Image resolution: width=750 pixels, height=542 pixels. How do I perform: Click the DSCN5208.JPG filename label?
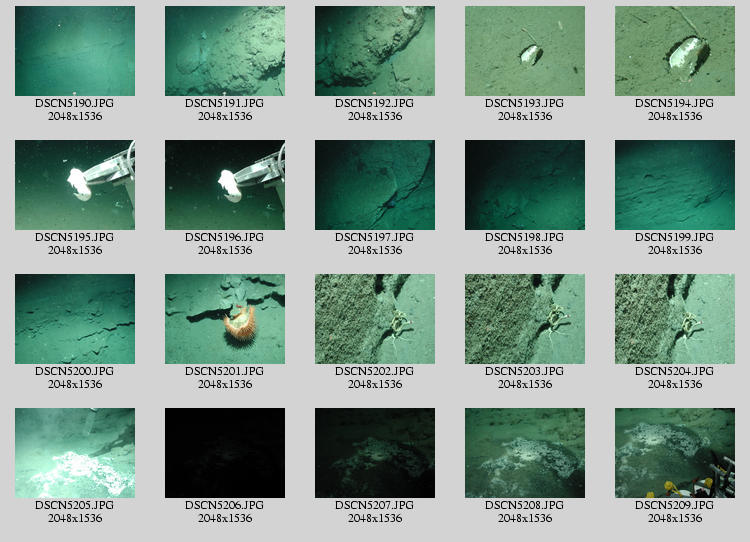[525, 505]
